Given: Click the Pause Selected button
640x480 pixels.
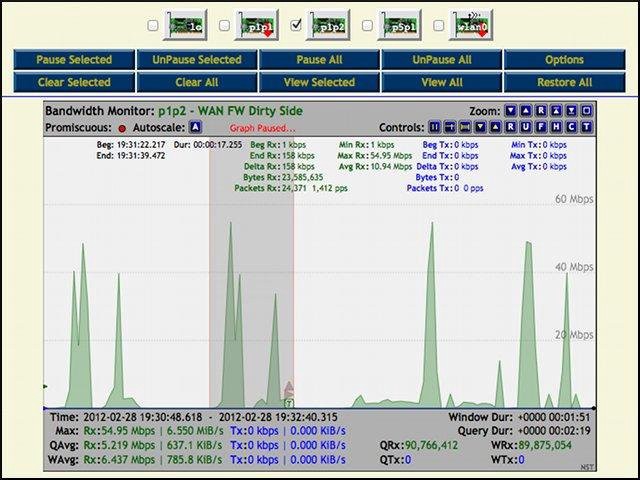Looking at the screenshot, I should click(74, 60).
